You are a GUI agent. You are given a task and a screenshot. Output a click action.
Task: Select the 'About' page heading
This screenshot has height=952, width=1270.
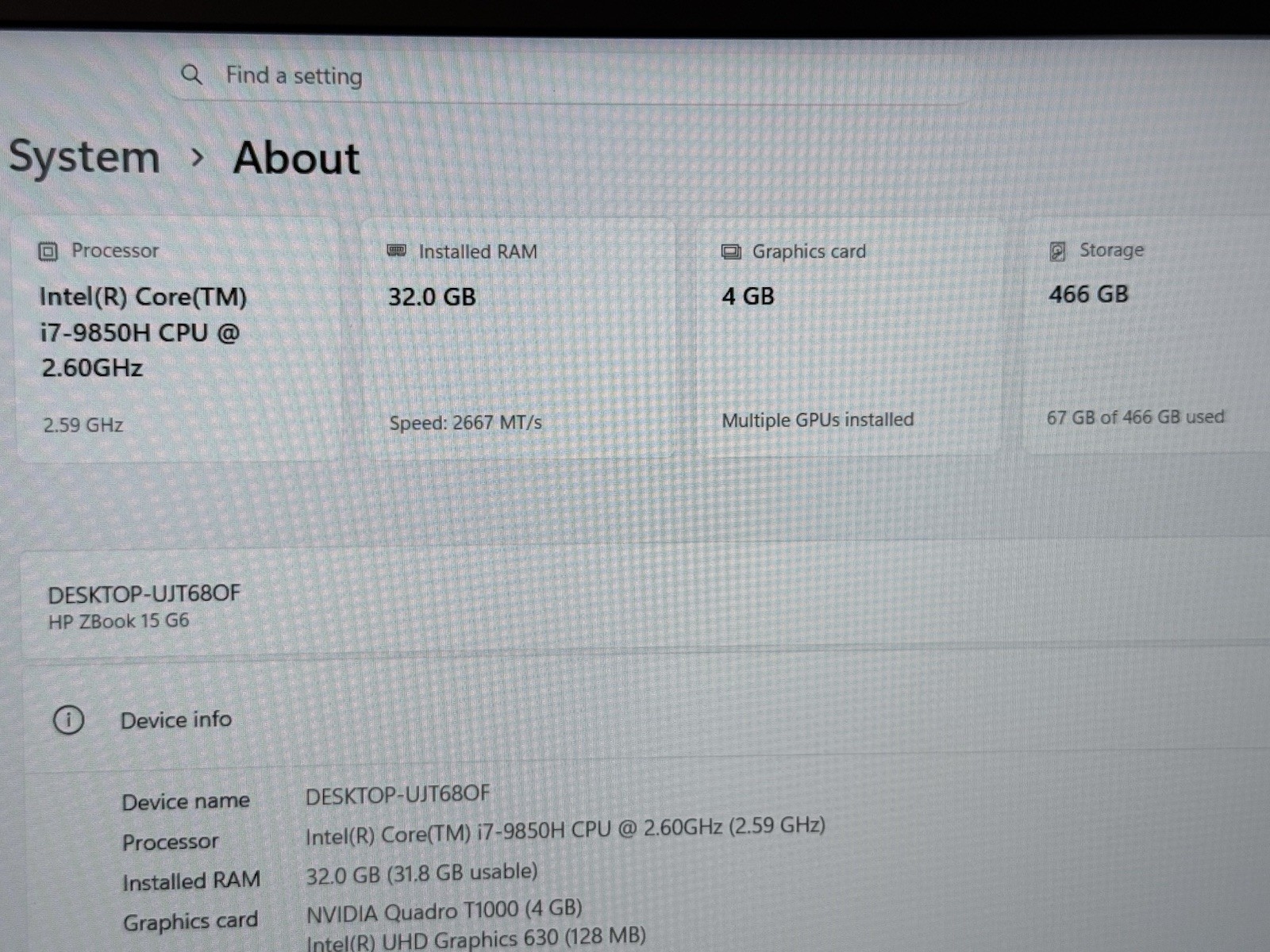coord(296,157)
